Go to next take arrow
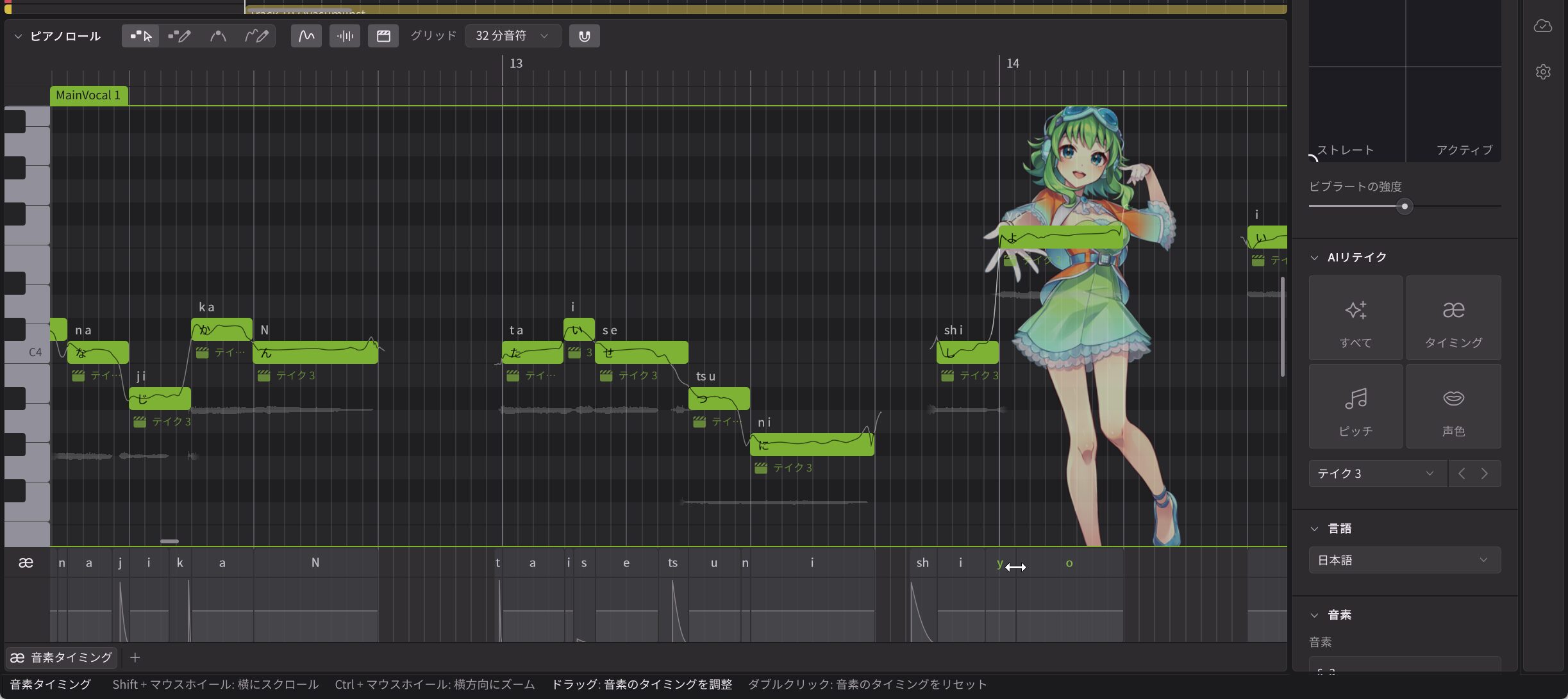The width and height of the screenshot is (1568, 699). pyautogui.click(x=1485, y=473)
